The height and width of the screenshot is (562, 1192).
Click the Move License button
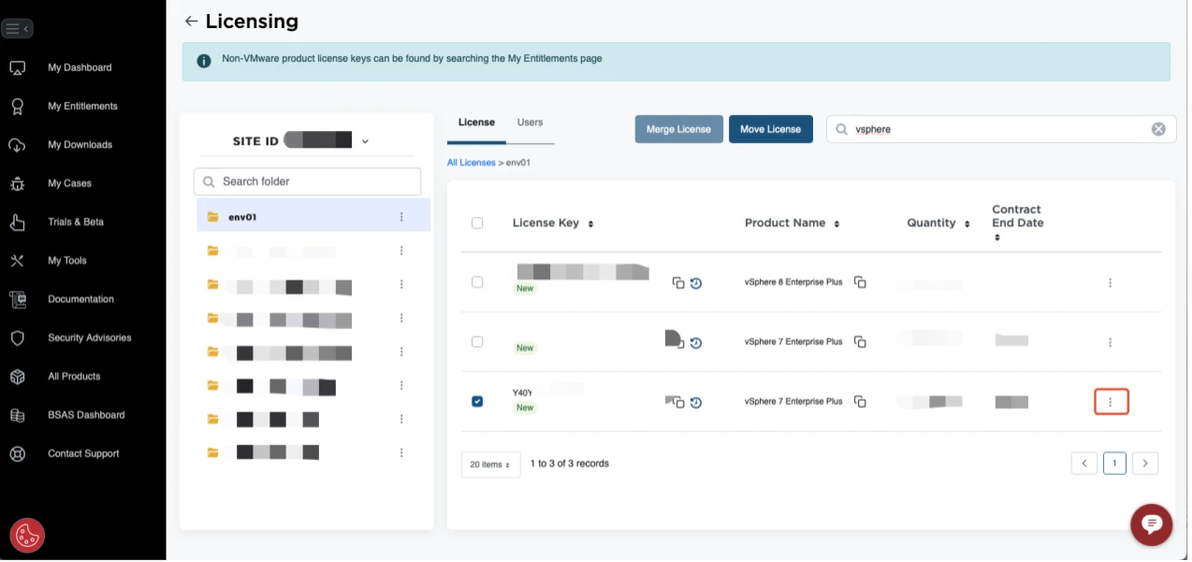pyautogui.click(x=770, y=129)
